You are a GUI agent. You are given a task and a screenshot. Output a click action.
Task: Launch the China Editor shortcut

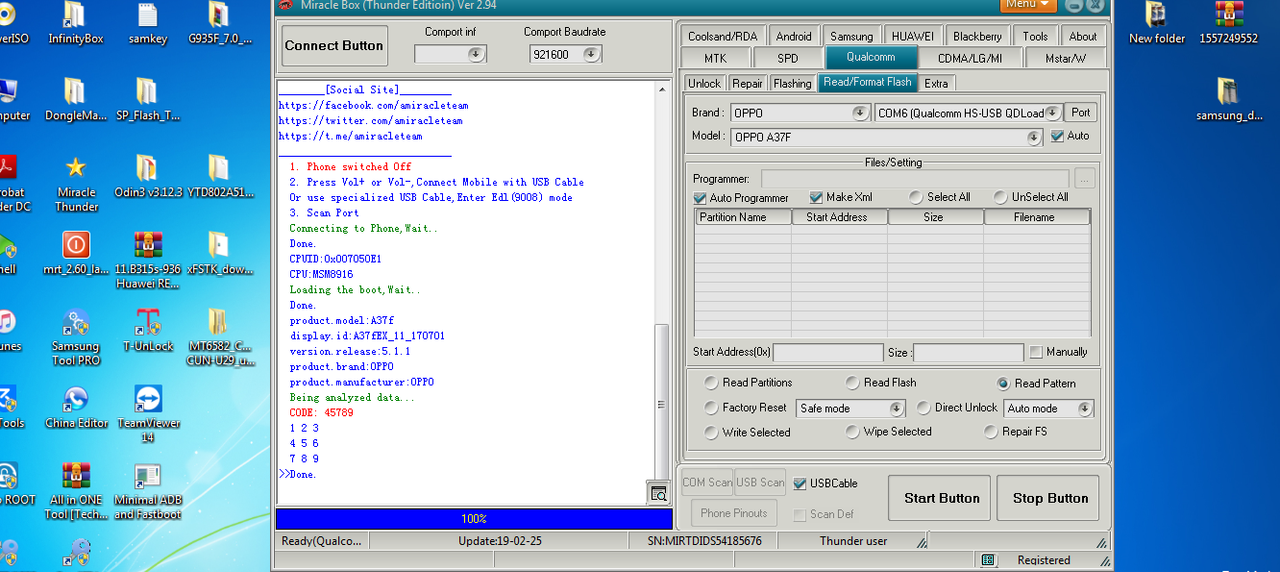click(x=76, y=406)
